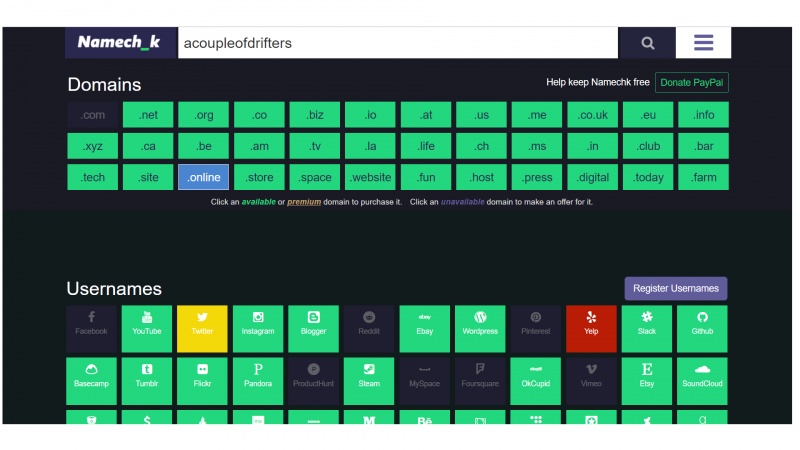Viewport: 800px width, 450px height.
Task: Select the Pandora username tile
Action: tap(258, 381)
